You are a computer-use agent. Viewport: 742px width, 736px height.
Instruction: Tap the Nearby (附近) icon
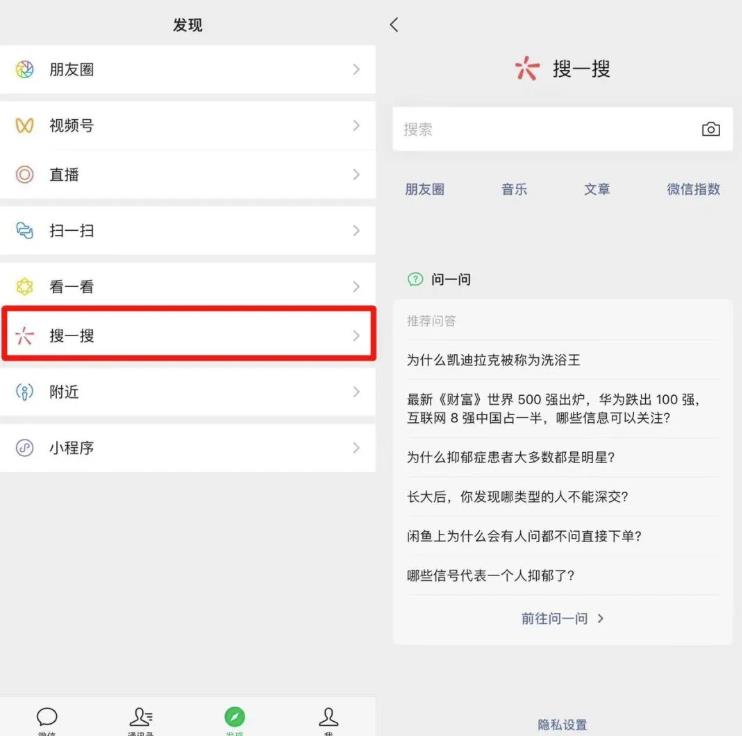click(25, 392)
